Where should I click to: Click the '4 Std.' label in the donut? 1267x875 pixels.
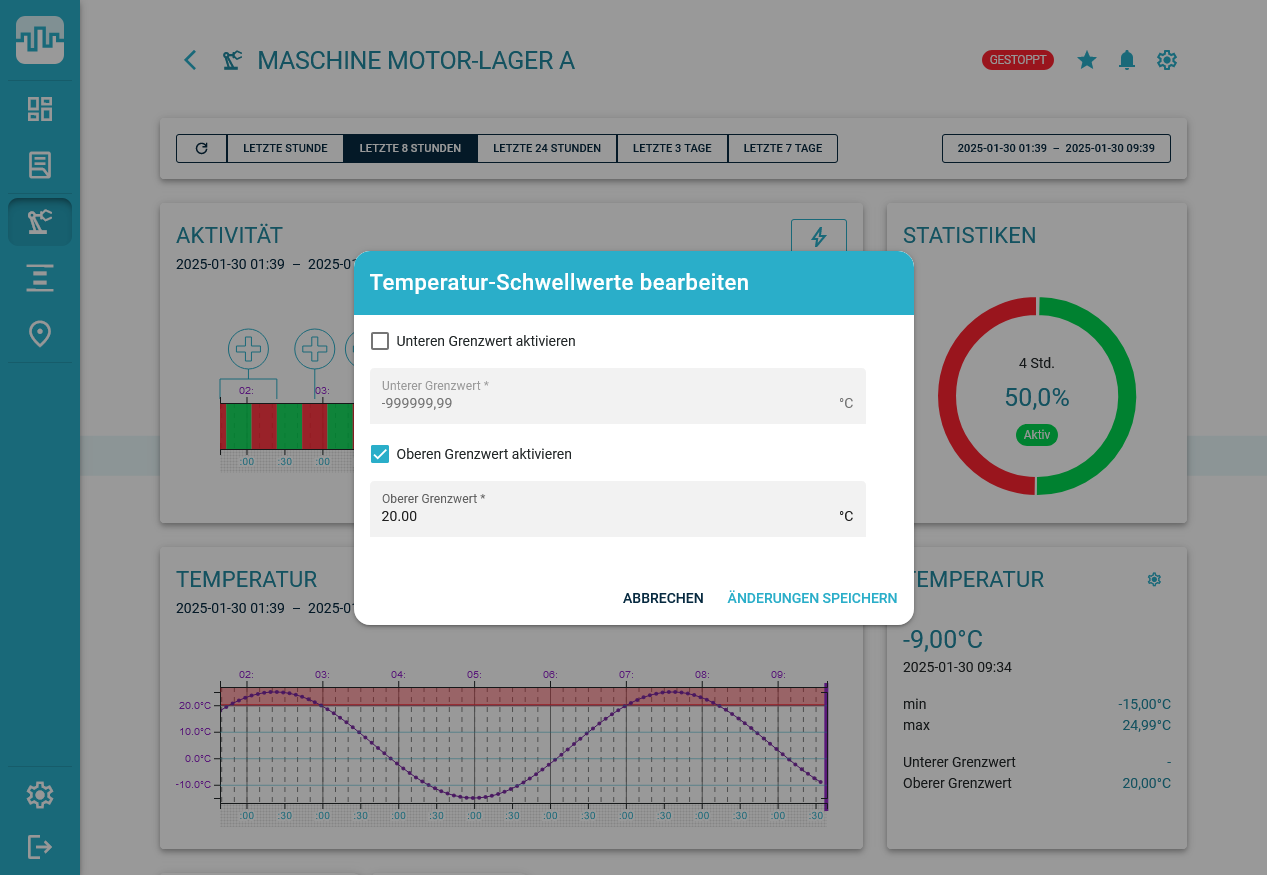coord(1037,363)
